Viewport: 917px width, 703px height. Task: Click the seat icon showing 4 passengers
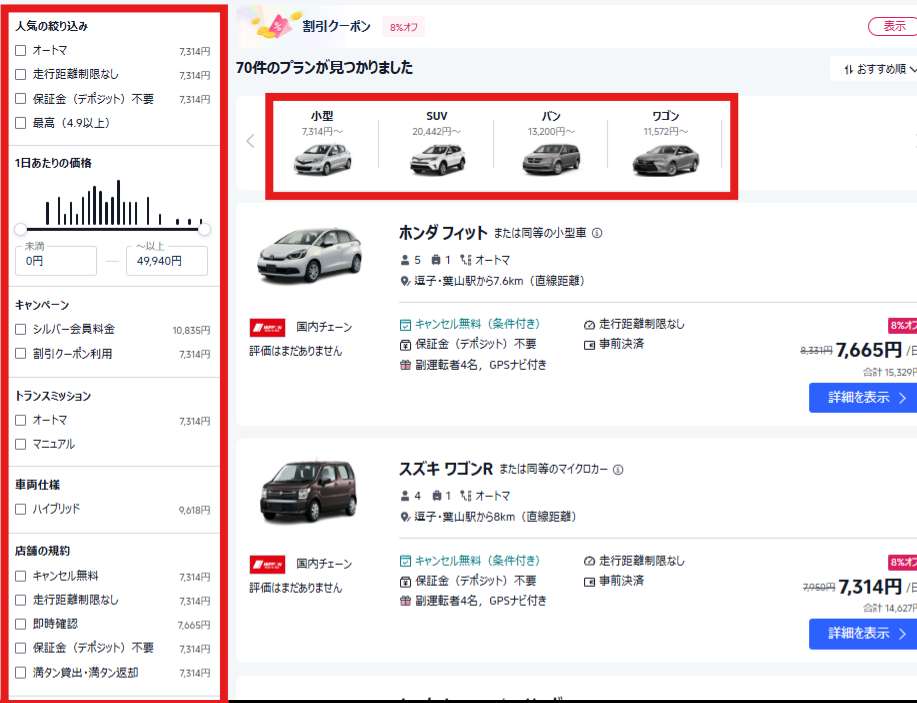[405, 496]
